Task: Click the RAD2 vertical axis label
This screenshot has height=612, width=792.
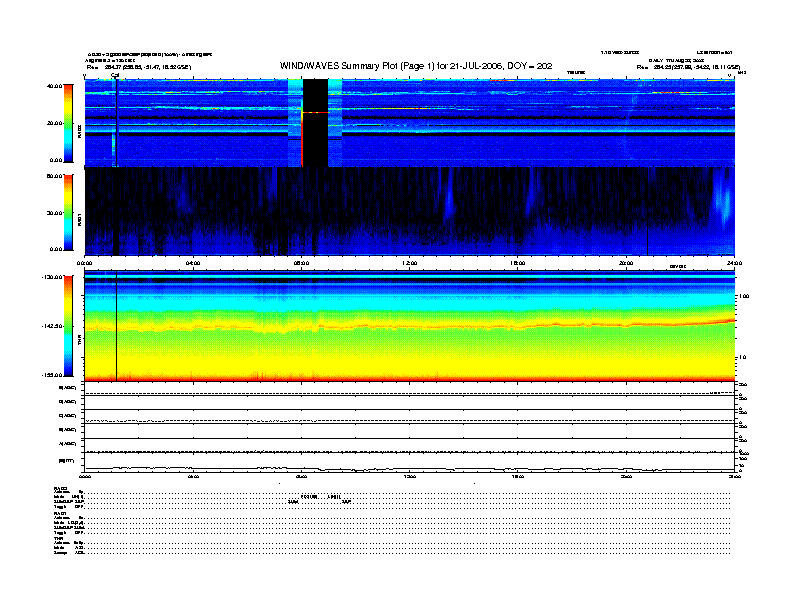Action: [x=79, y=132]
